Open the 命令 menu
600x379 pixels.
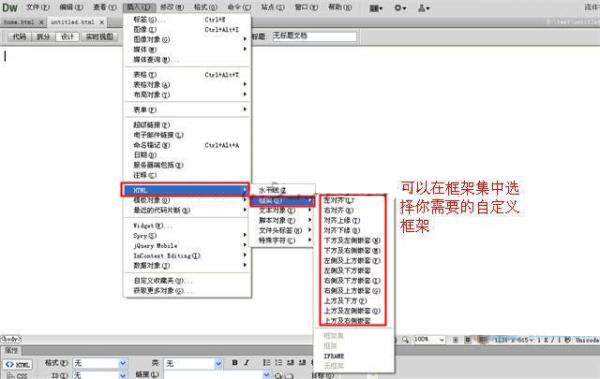coord(239,7)
